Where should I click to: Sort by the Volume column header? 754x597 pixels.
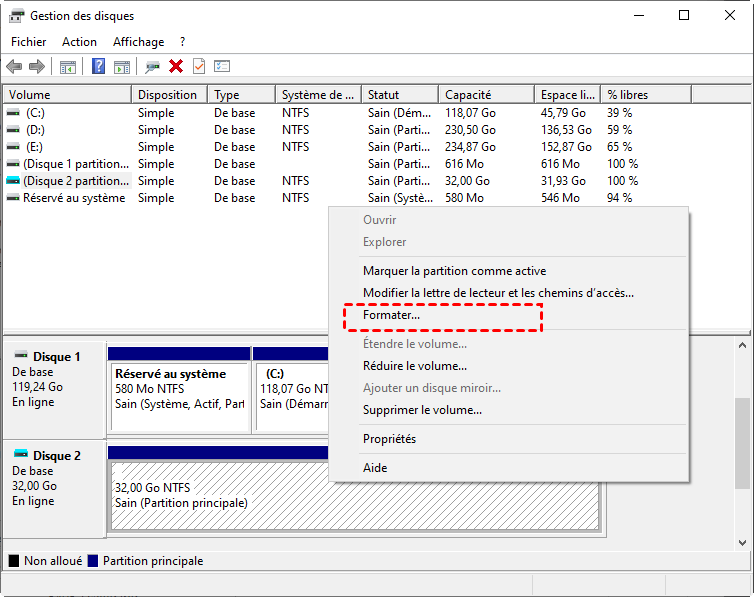67,95
